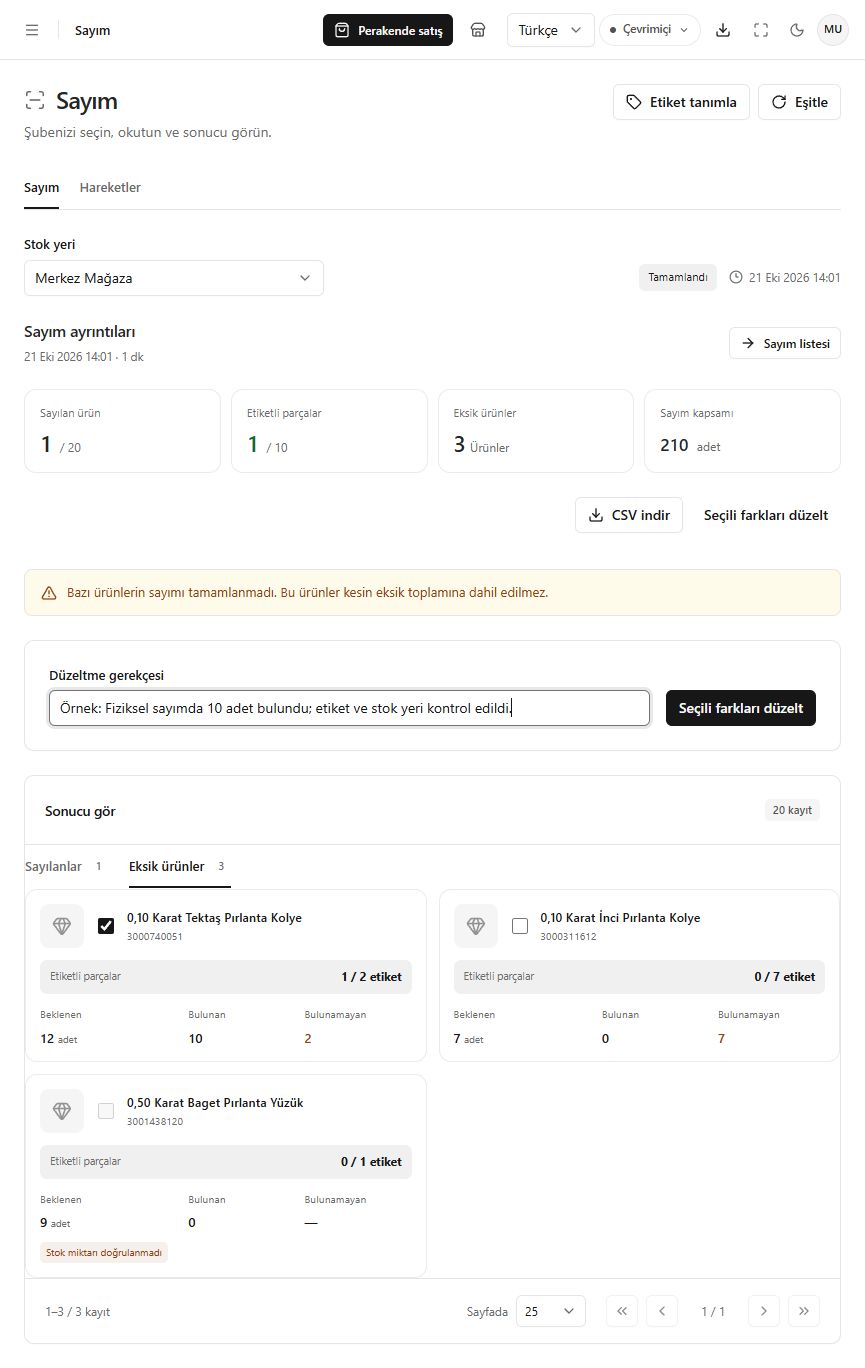The width and height of the screenshot is (865, 1368).
Task: Open the Türkçe language dropdown
Action: click(551, 30)
